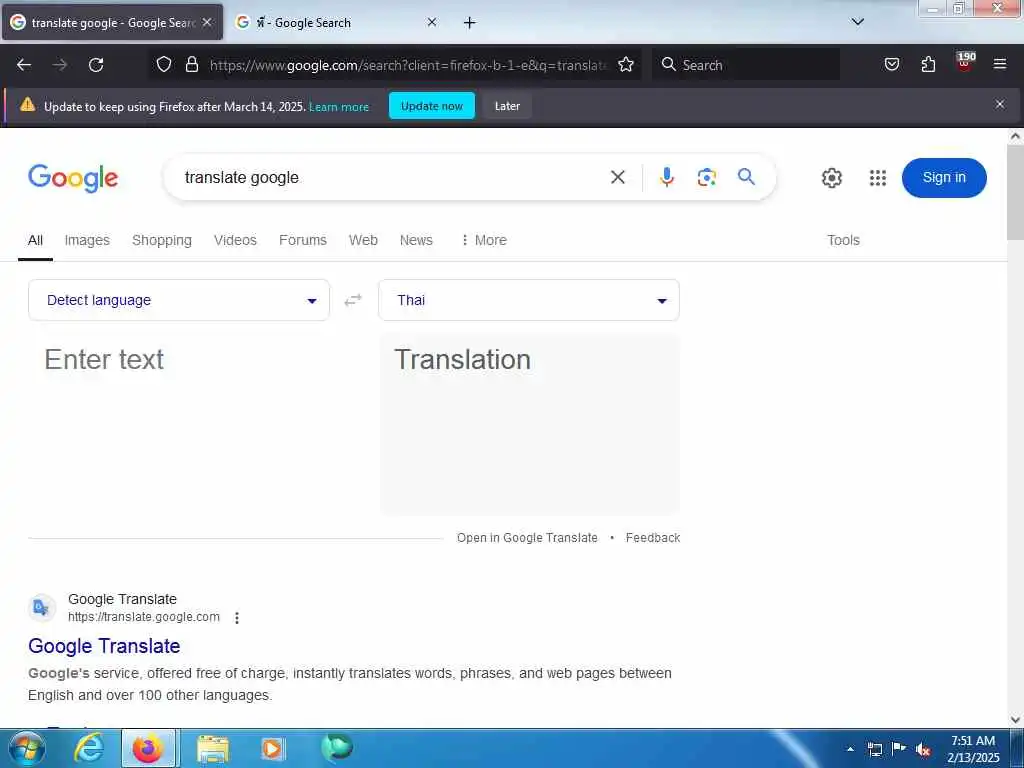This screenshot has width=1024, height=768.
Task: Submit search with the magnifier icon
Action: (746, 176)
